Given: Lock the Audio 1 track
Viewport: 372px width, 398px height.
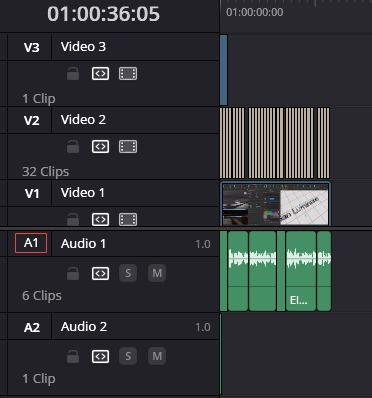Looking at the screenshot, I should pos(73,273).
